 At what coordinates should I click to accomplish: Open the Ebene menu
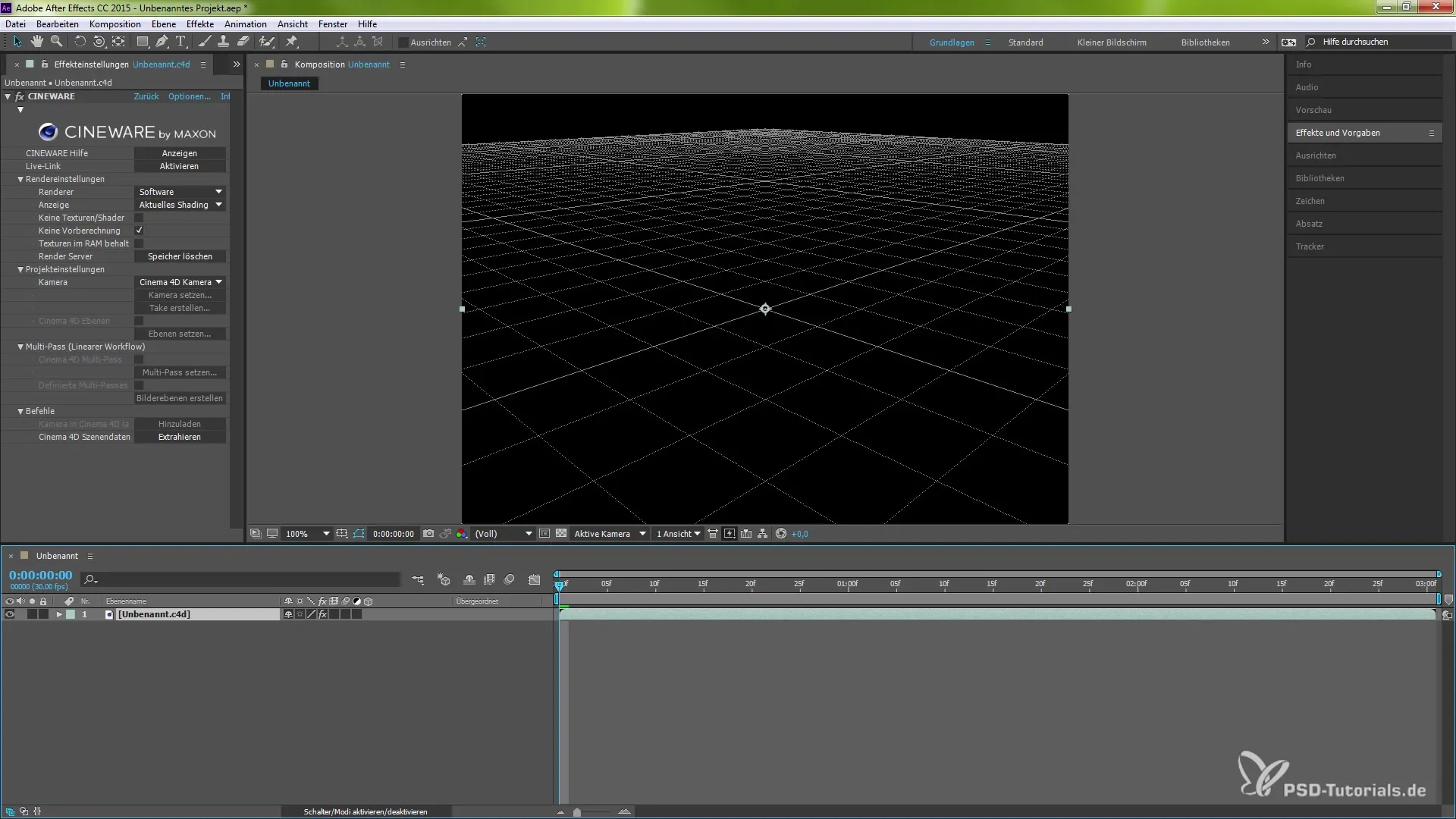[x=164, y=24]
